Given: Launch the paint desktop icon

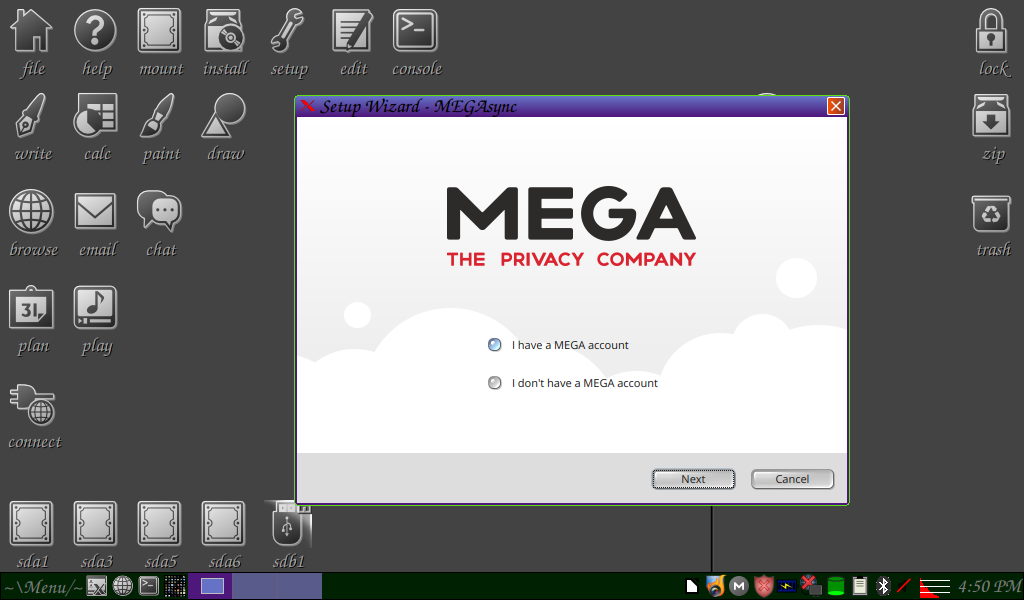Looking at the screenshot, I should (x=160, y=128).
